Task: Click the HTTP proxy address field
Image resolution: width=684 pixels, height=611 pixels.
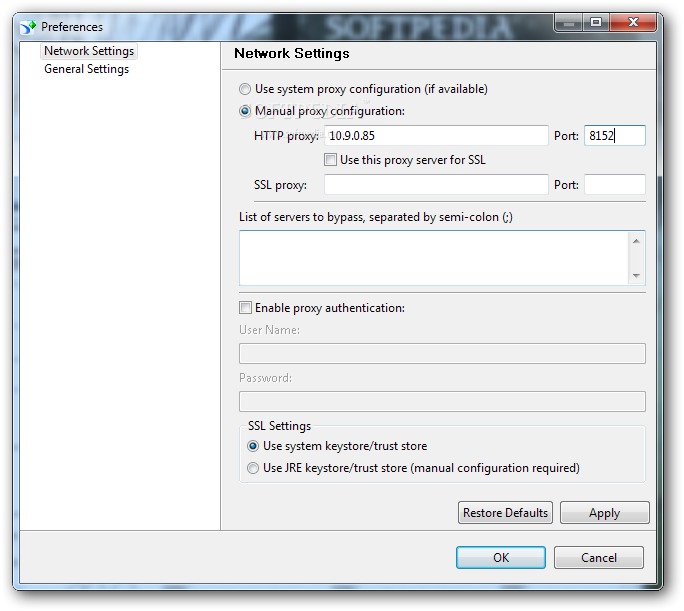Action: tap(436, 136)
